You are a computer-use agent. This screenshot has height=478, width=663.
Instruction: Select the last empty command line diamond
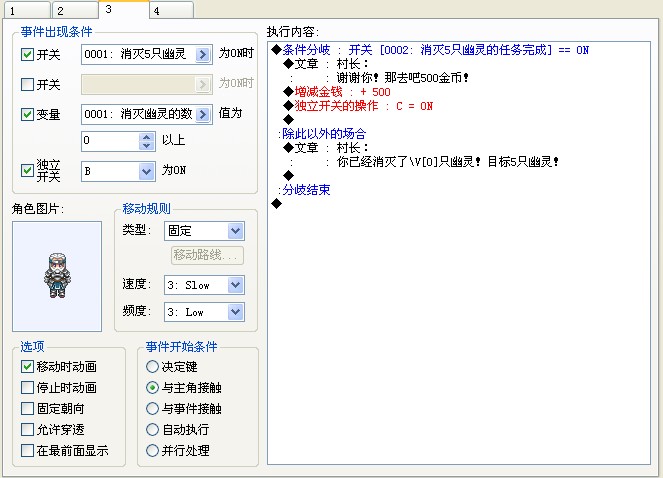[277, 203]
